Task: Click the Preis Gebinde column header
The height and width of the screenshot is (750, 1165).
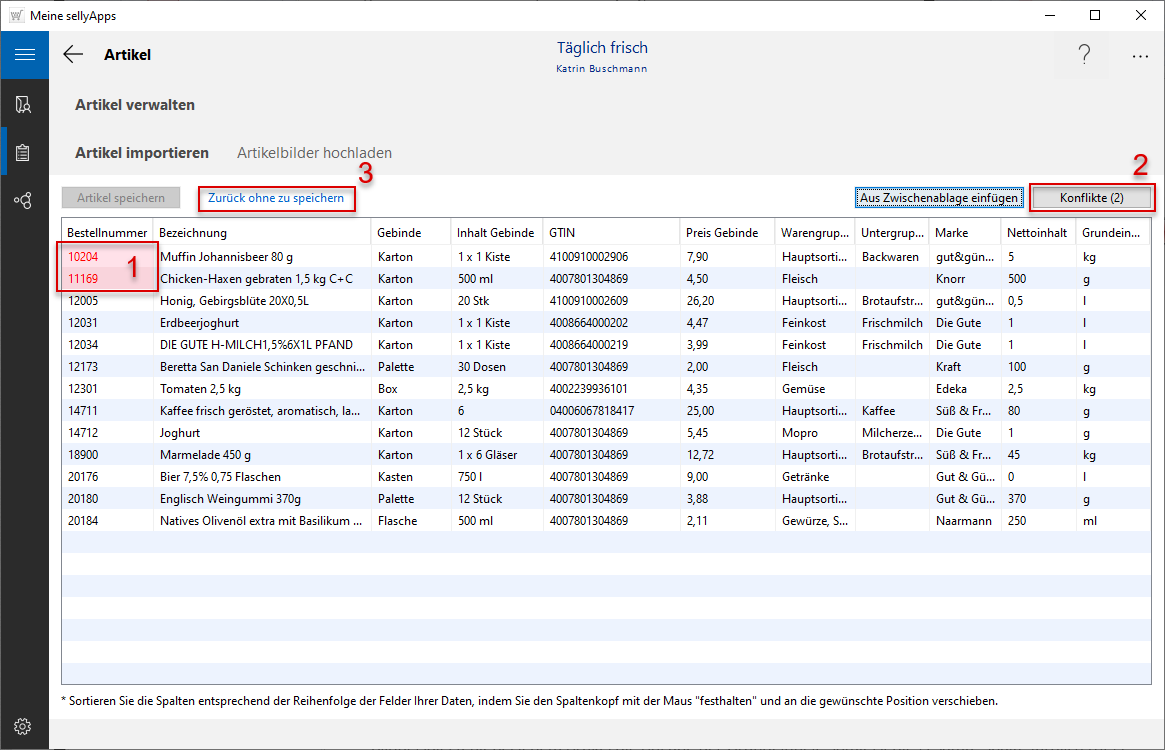Action: click(723, 233)
